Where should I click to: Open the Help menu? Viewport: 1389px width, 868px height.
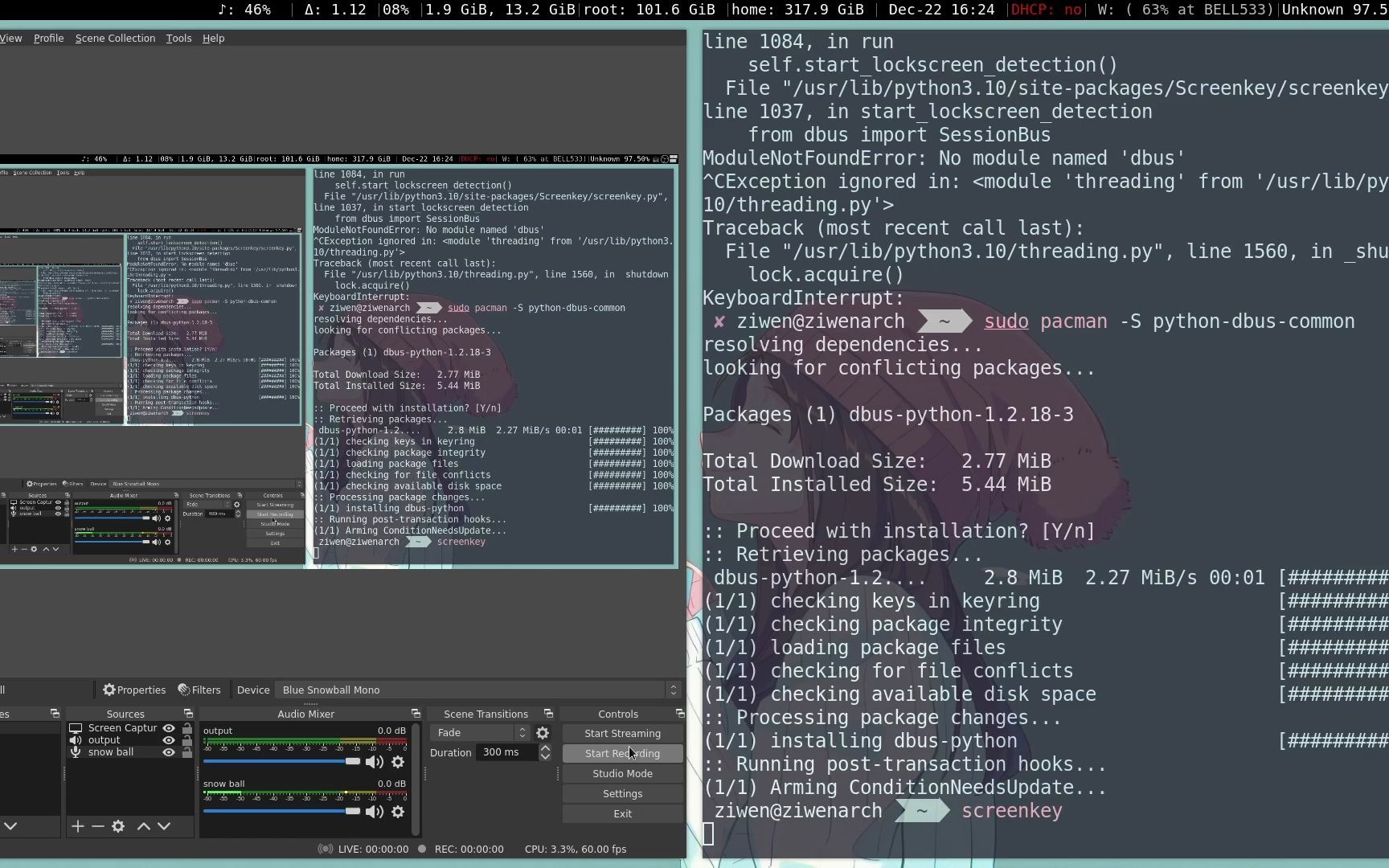click(213, 38)
